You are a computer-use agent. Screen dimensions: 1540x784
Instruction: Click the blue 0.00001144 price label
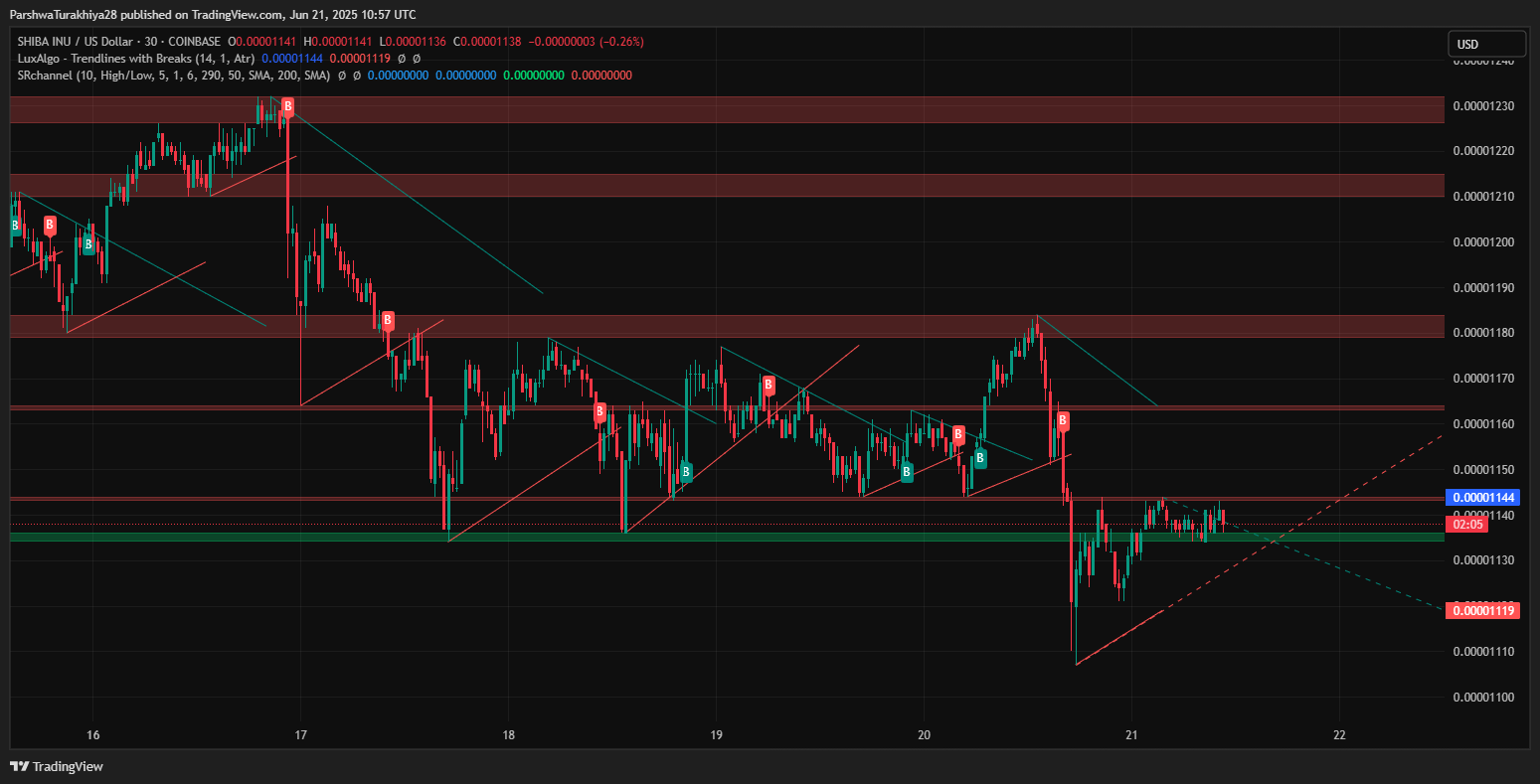1484,498
